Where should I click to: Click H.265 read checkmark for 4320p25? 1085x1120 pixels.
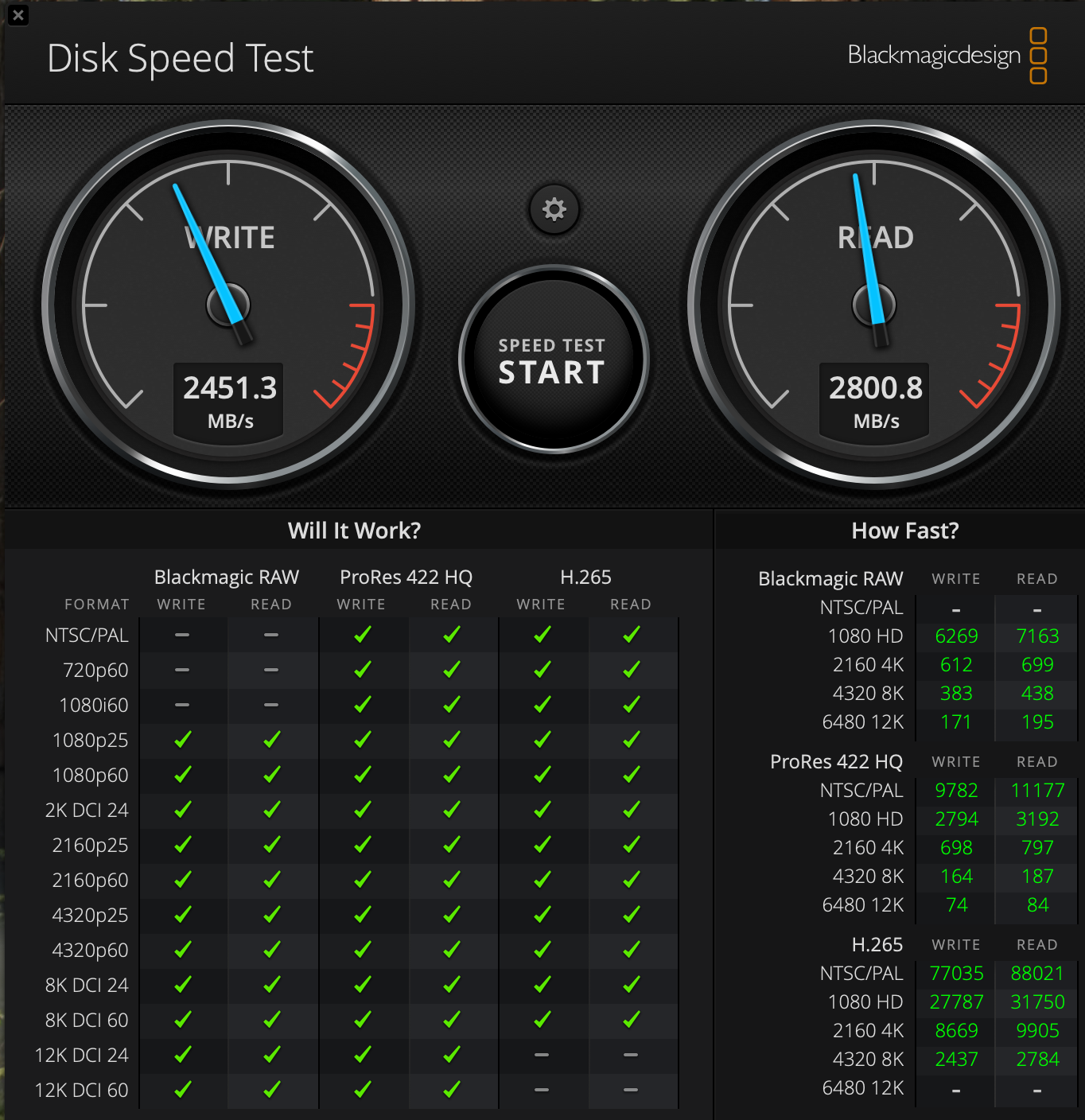632,915
